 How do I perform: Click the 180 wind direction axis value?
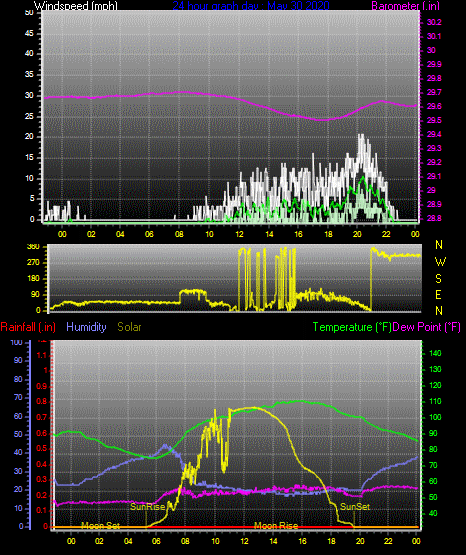(33, 279)
